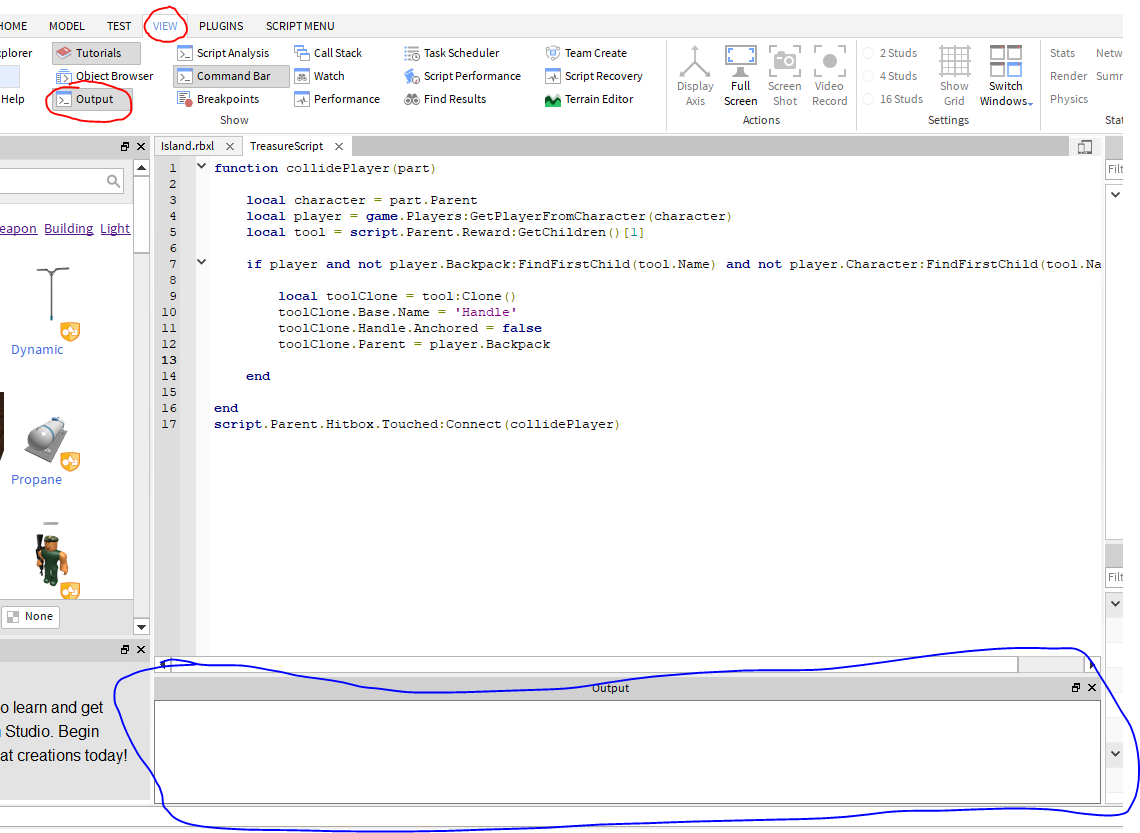This screenshot has height=833, width=1140.
Task: Open the Watch window
Action: pyautogui.click(x=320, y=76)
